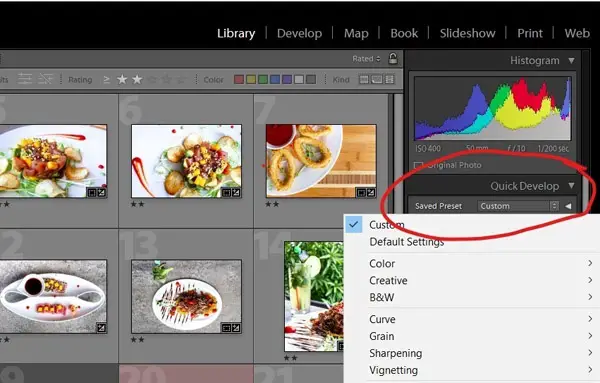Viewport: 600px width, 383px height.
Task: Click the adjustments badge on photo 7
Action: 370,192
